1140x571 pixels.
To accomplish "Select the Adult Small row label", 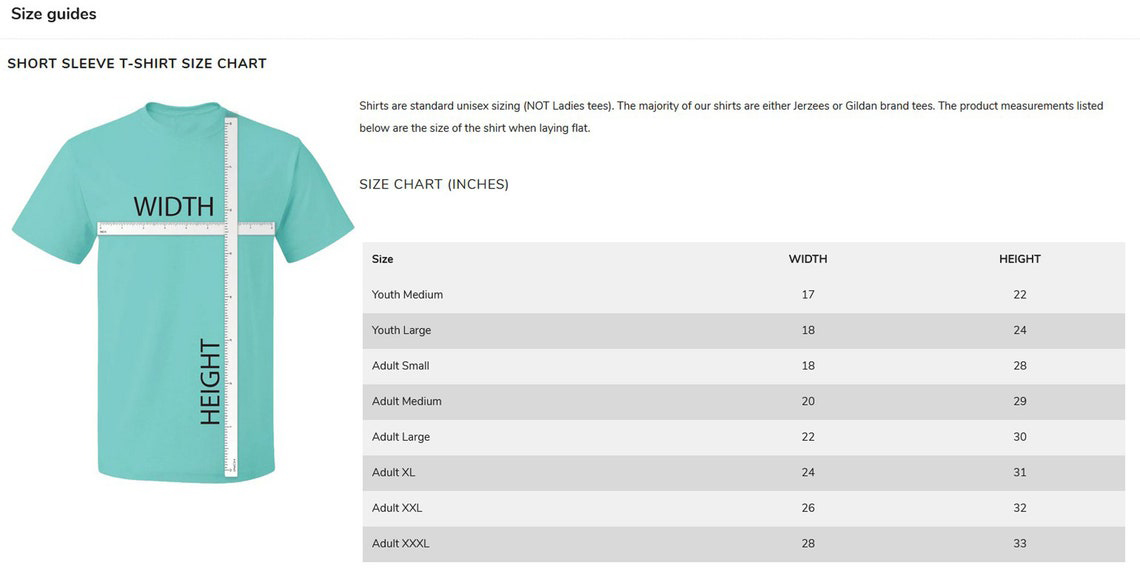I will pos(400,366).
